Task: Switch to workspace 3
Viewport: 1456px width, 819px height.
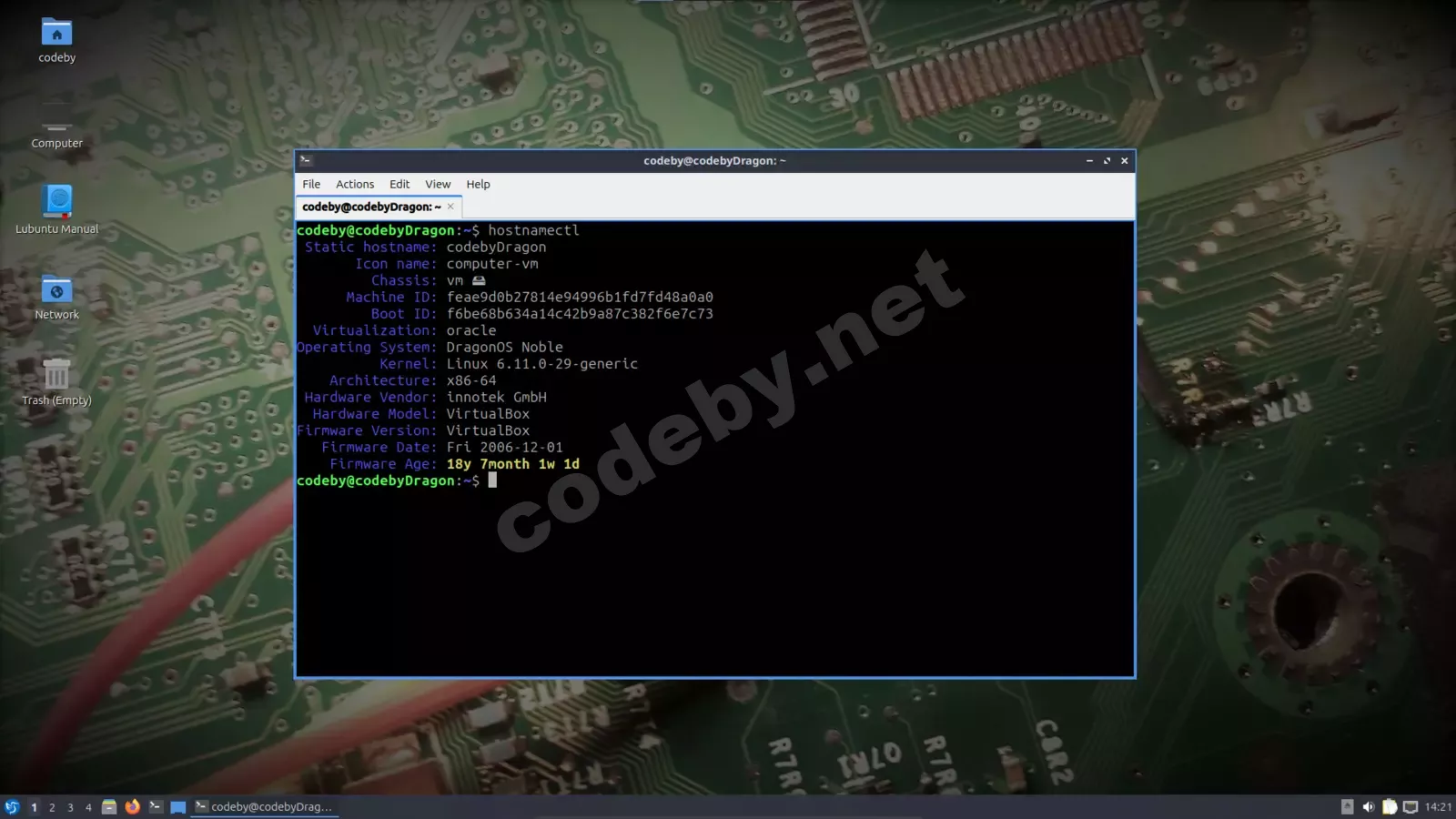Action: [x=70, y=807]
